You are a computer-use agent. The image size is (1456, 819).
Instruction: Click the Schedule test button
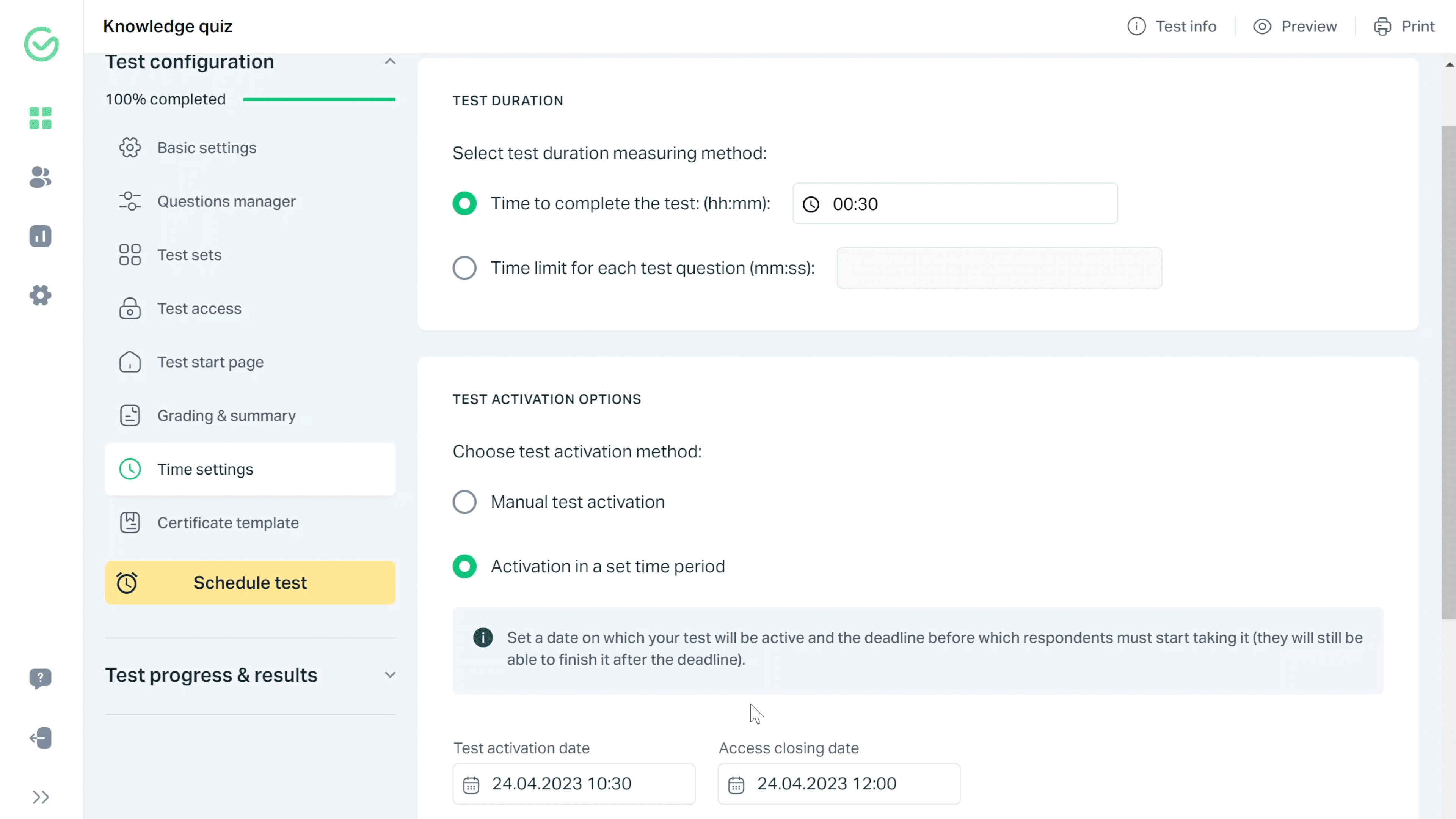coord(250,583)
